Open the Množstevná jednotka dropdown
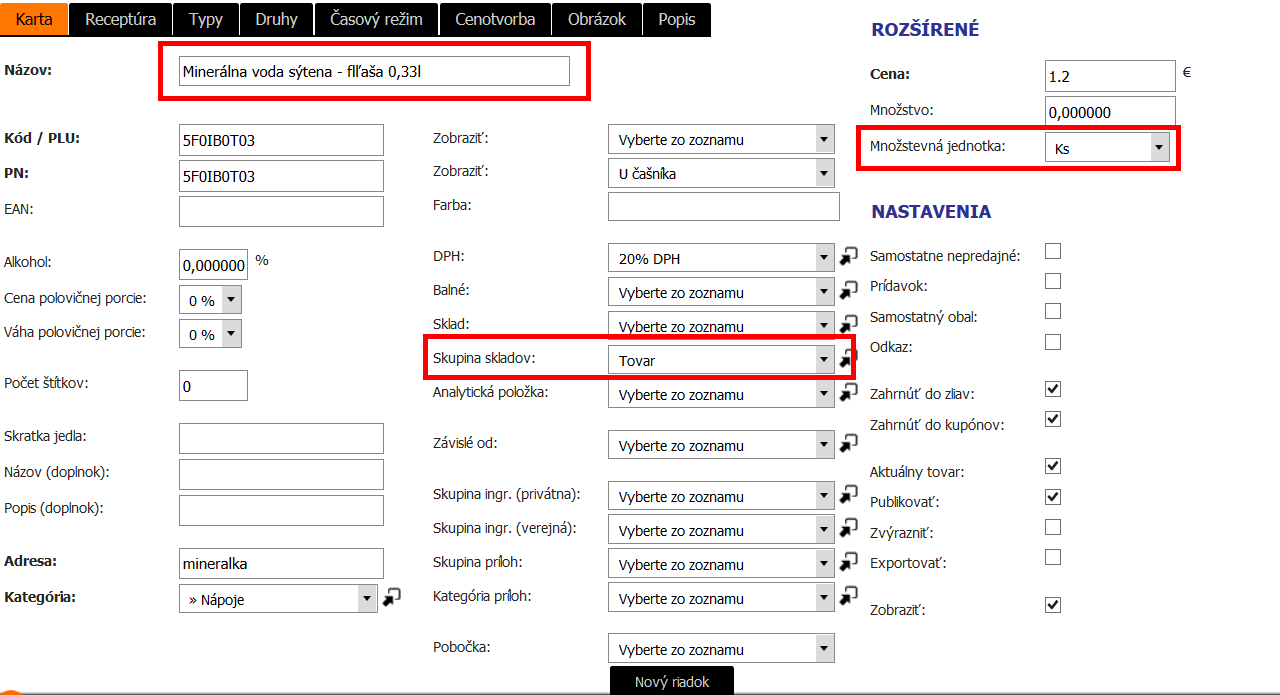This screenshot has width=1280, height=695. coord(1107,148)
